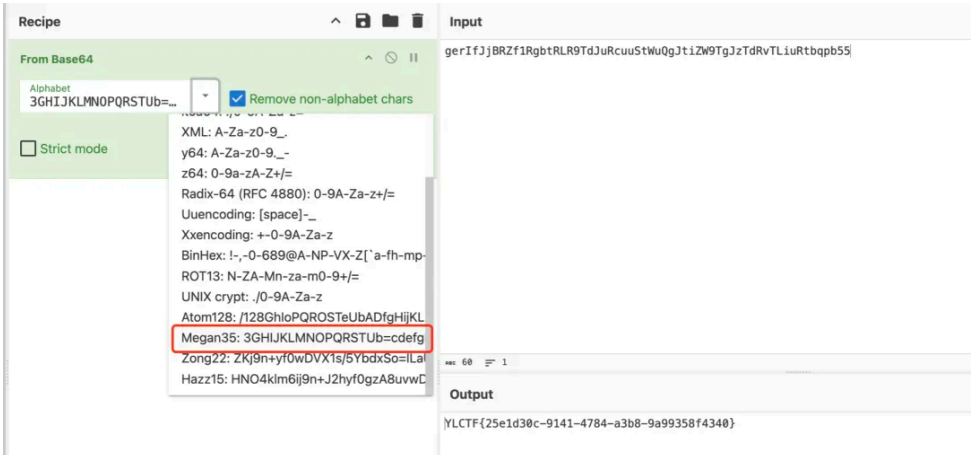Collapse the Recipe panel chevron
975x455 pixels.
tap(336, 21)
